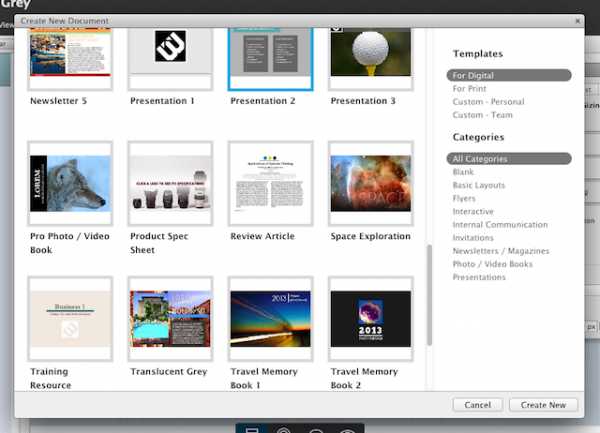
Task: Choose the Travel Memory Book 1 template
Action: coord(270,319)
